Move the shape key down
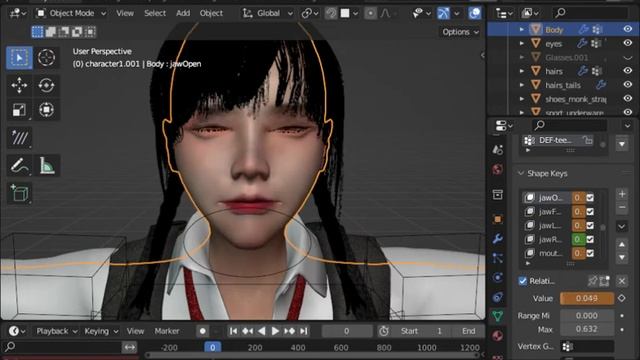 (622, 258)
